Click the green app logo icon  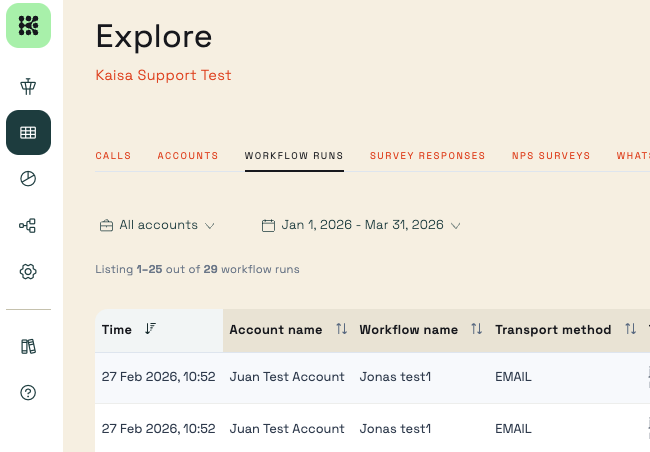pos(28,25)
